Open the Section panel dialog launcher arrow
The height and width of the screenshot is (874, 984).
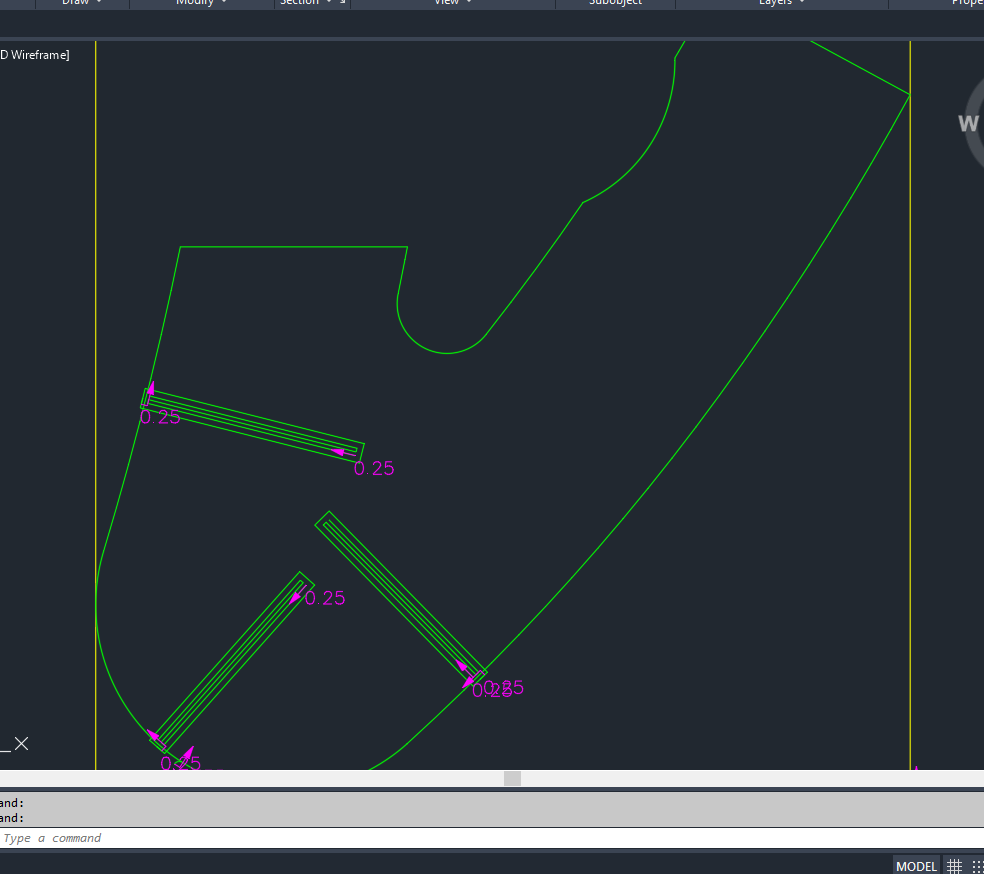point(343,3)
